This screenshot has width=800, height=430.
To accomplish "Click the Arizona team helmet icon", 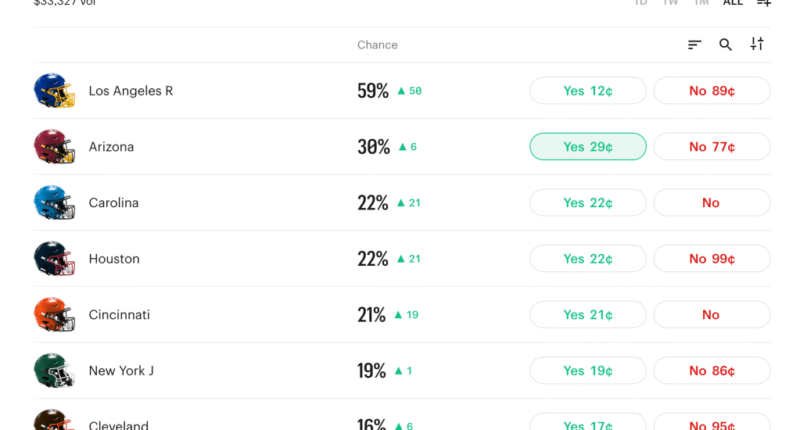I will [x=54, y=147].
